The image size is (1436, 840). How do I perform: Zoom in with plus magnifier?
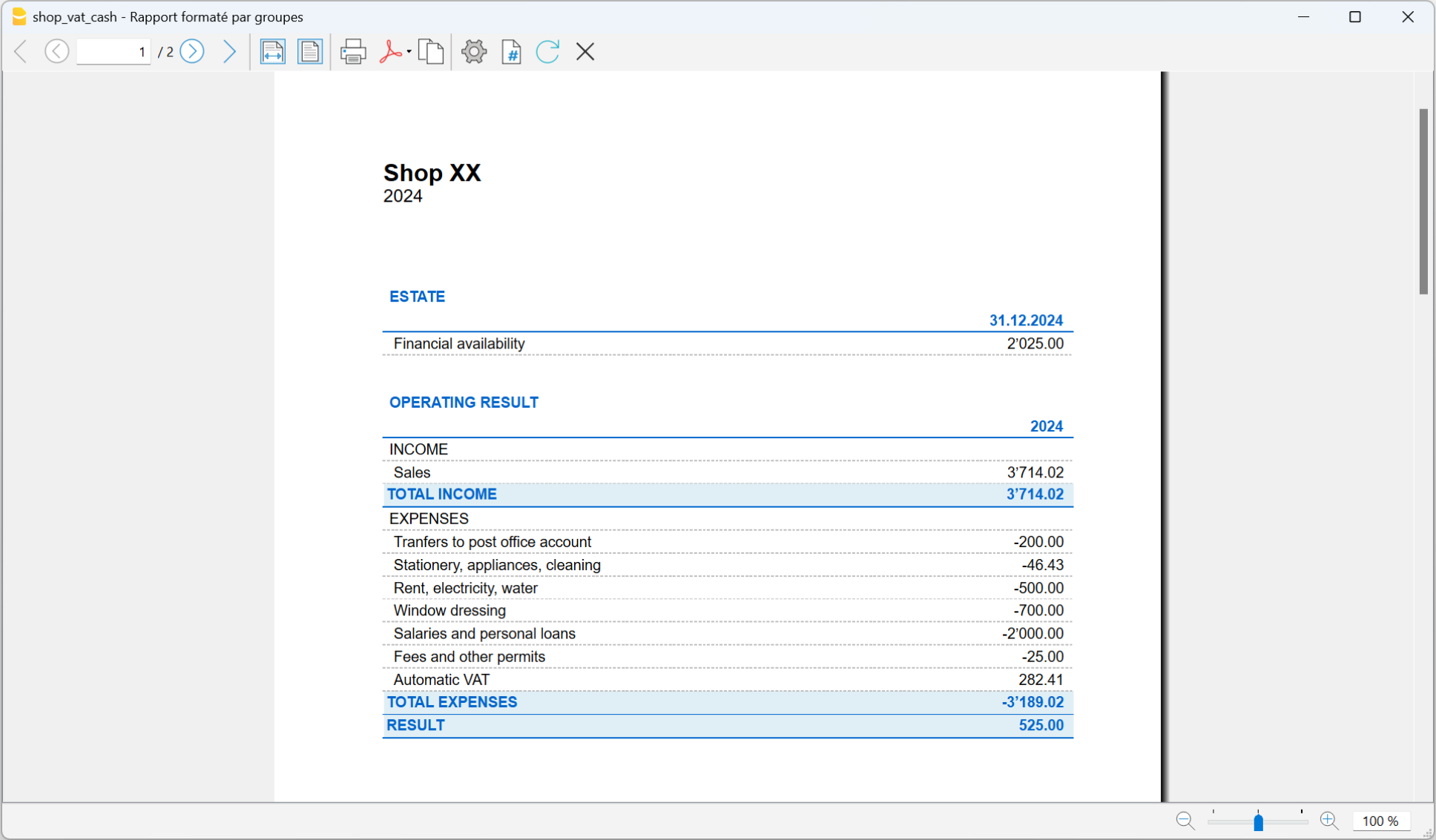pos(1328,821)
